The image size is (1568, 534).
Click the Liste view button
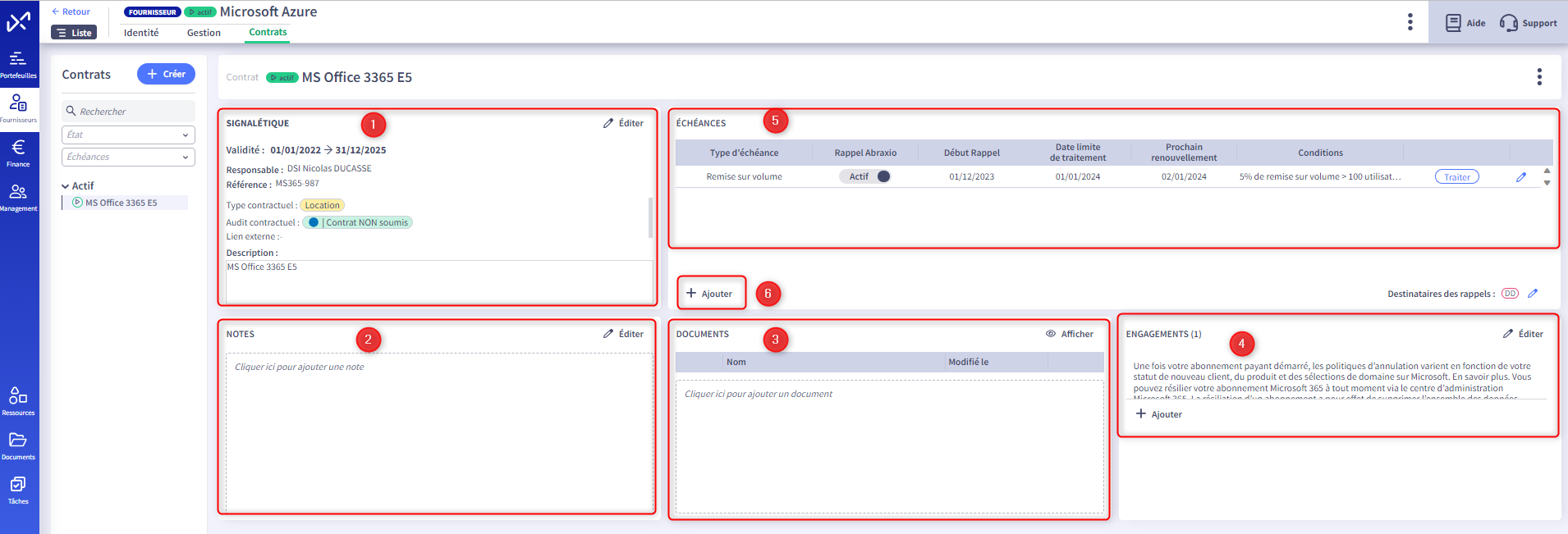tap(74, 33)
